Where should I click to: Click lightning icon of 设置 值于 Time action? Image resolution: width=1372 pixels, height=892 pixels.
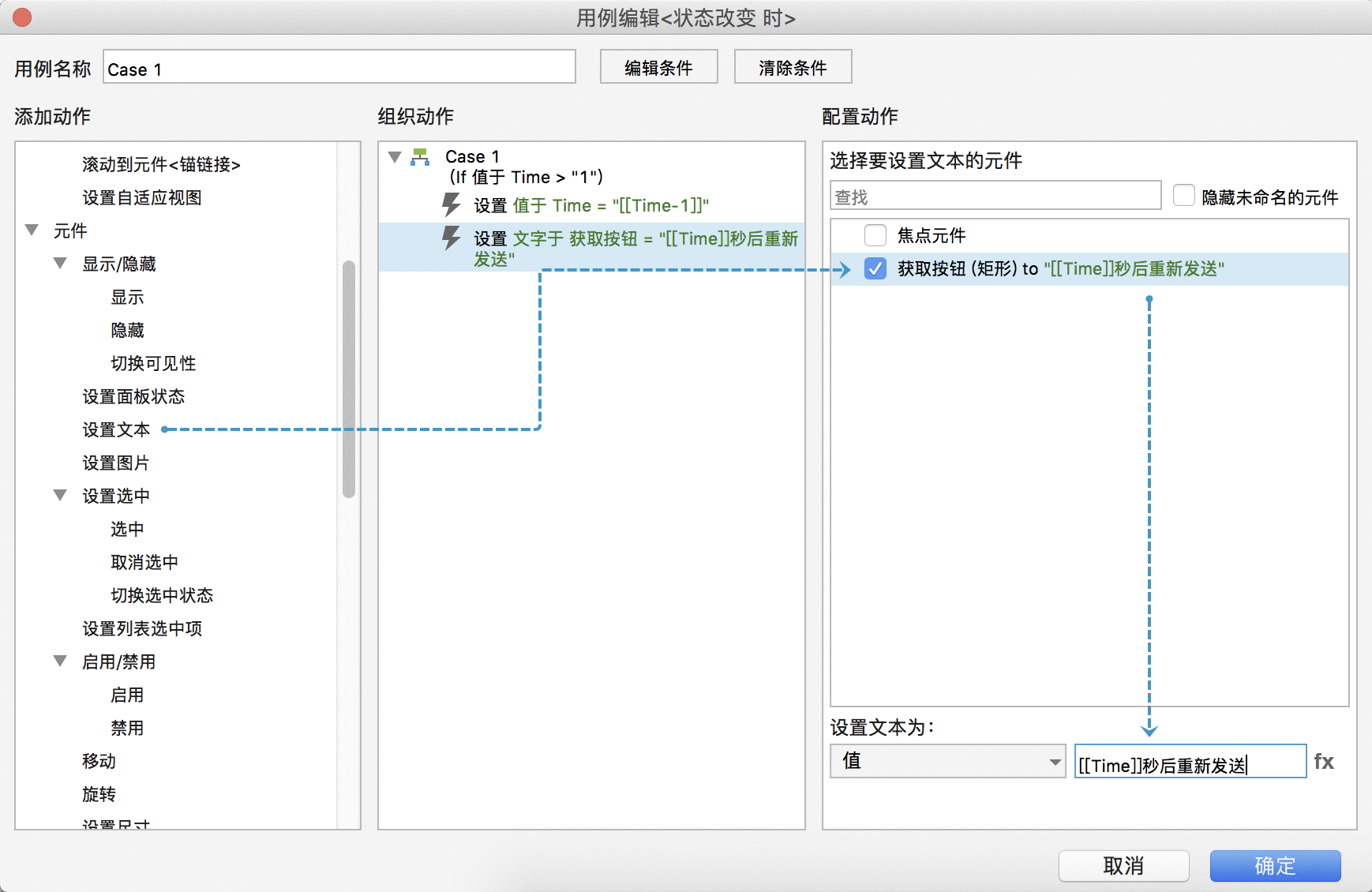pos(451,205)
